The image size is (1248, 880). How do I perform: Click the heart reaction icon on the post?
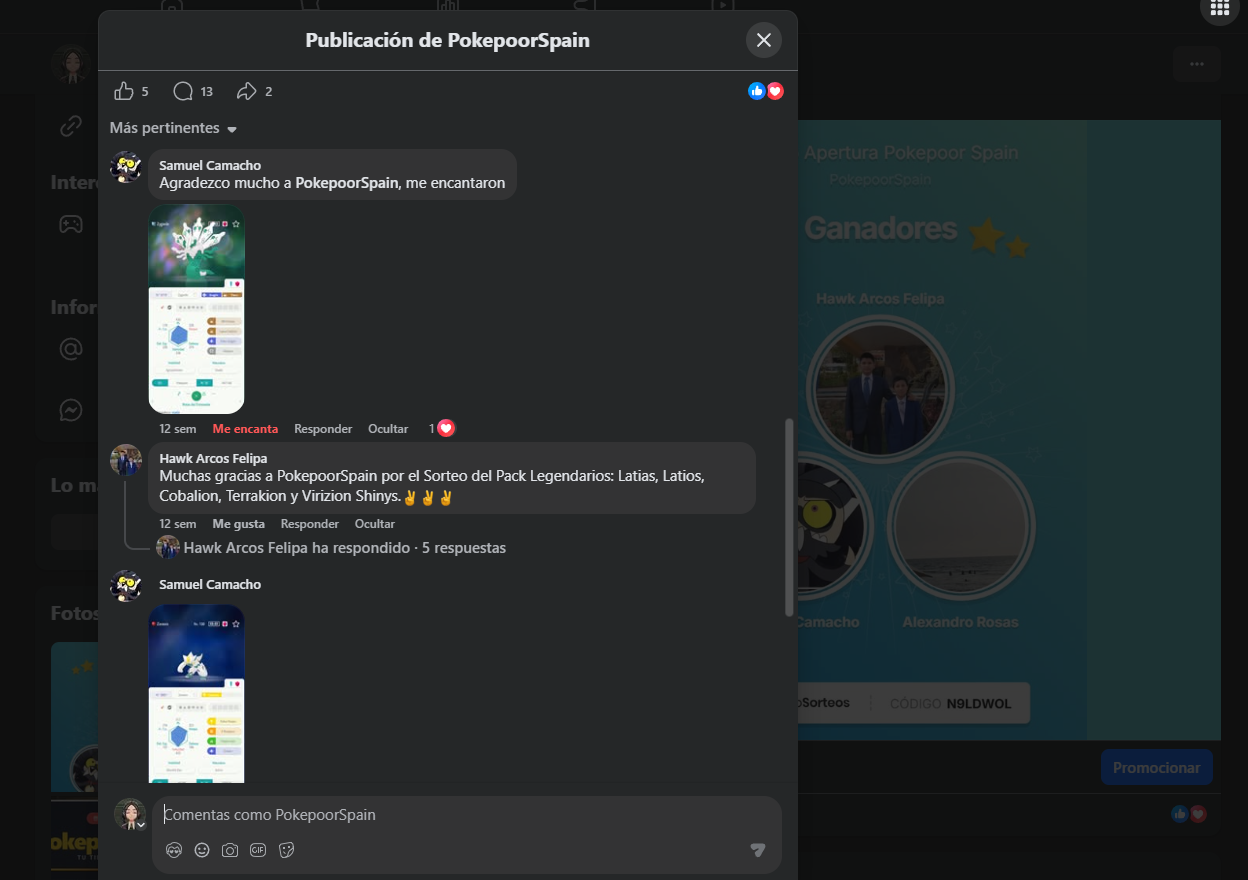click(775, 90)
